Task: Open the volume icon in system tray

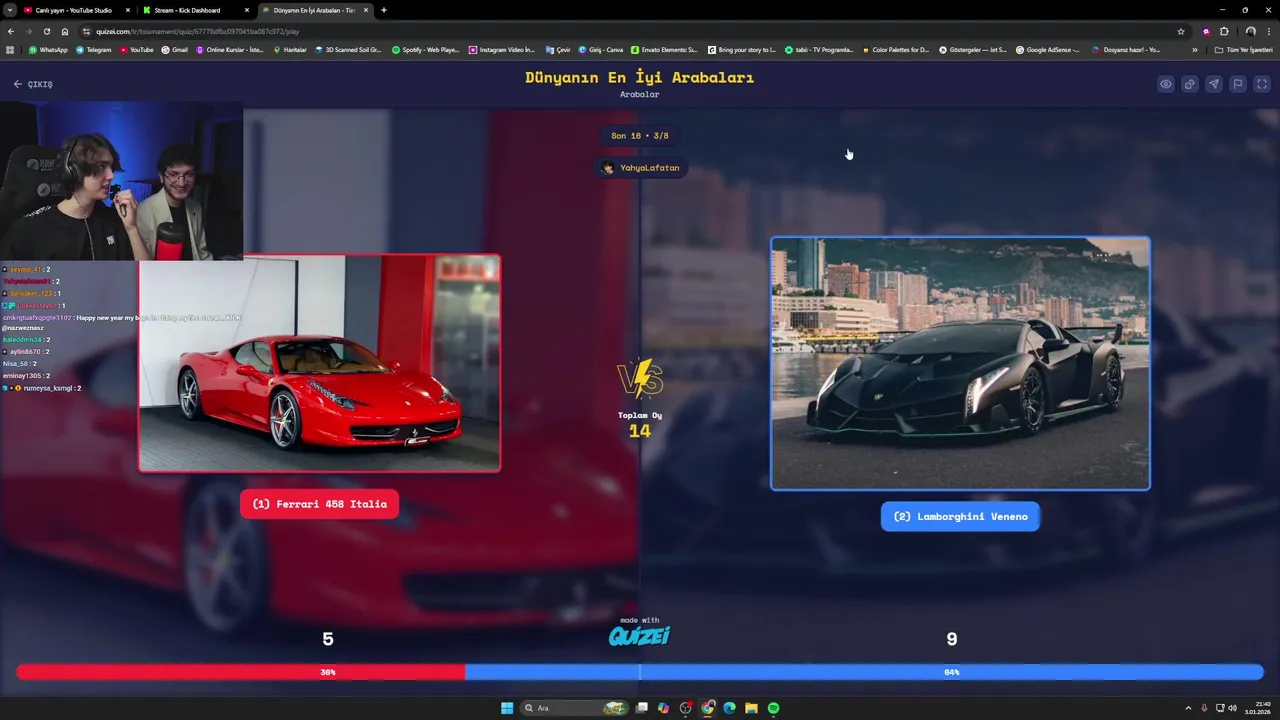Action: pos(1232,708)
